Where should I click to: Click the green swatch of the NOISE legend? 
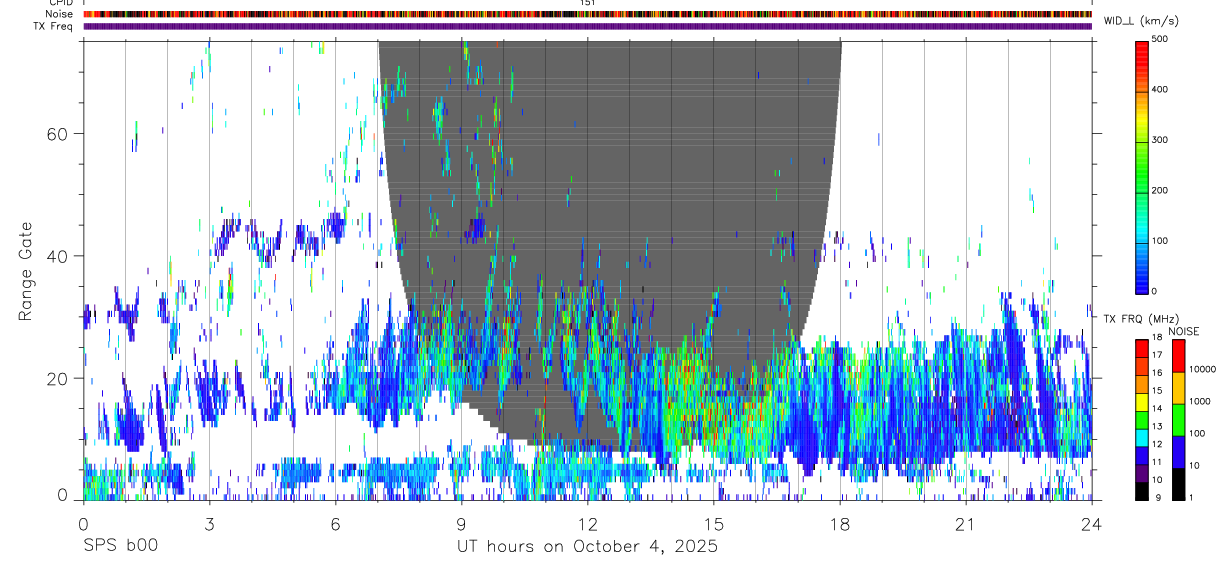[x=1177, y=420]
